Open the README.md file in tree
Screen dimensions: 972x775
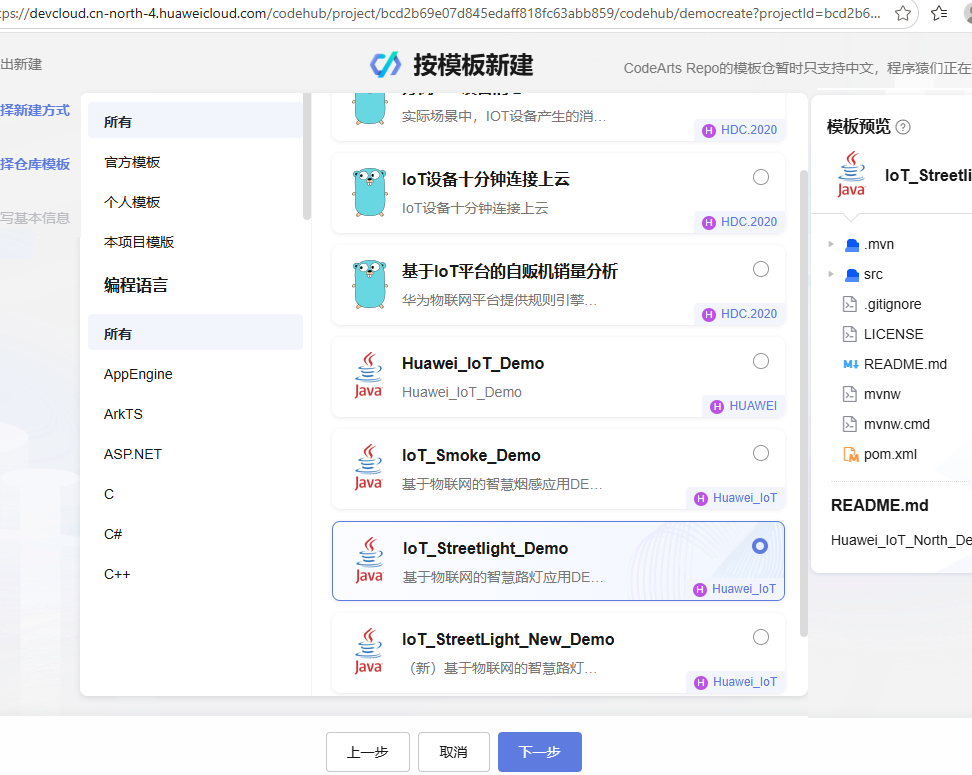tap(905, 364)
